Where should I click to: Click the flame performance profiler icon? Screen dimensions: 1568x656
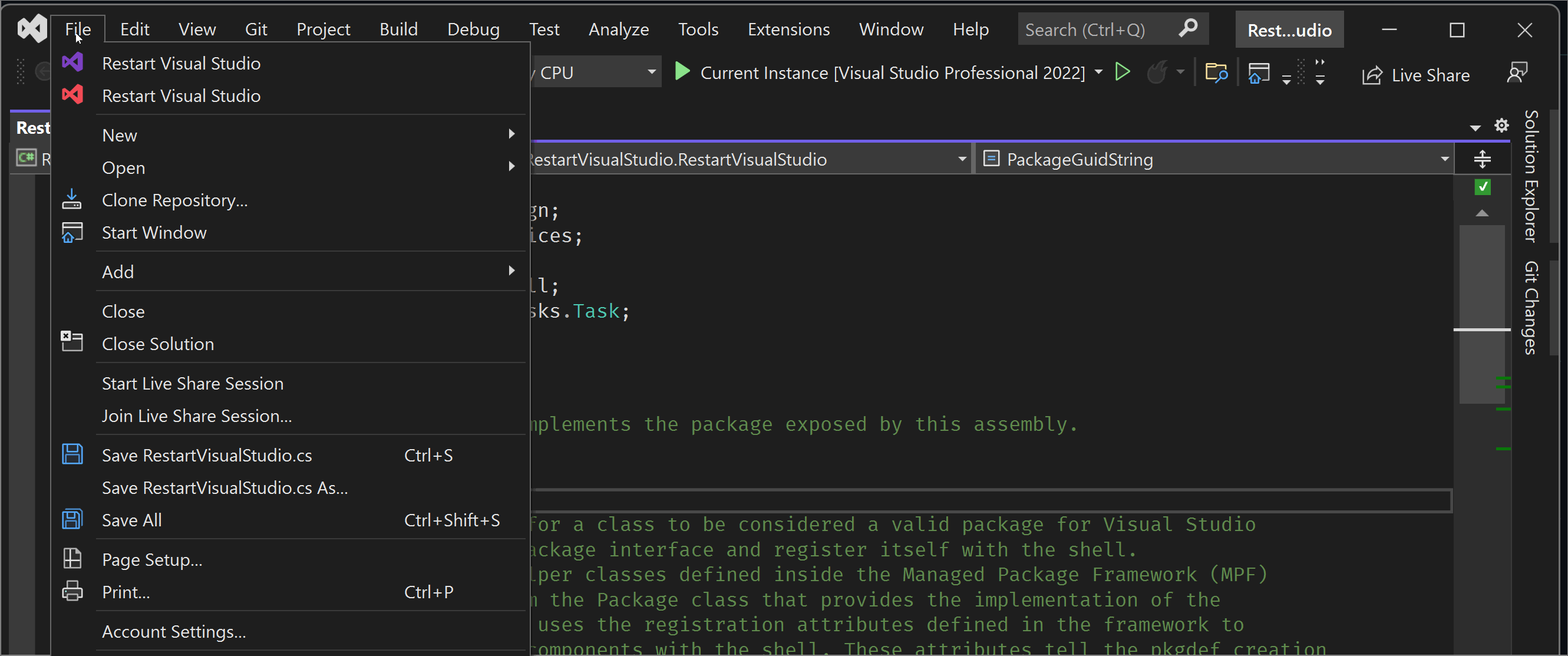(x=1157, y=72)
